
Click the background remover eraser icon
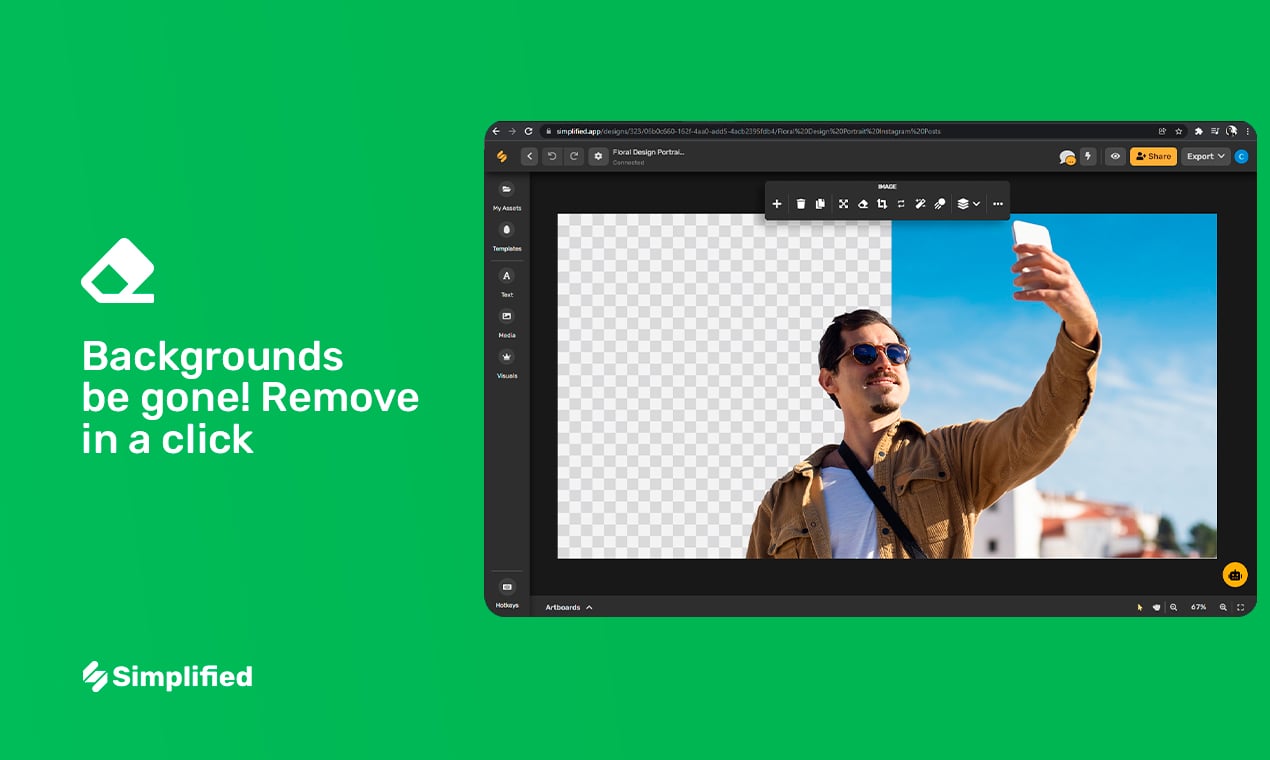(x=862, y=204)
